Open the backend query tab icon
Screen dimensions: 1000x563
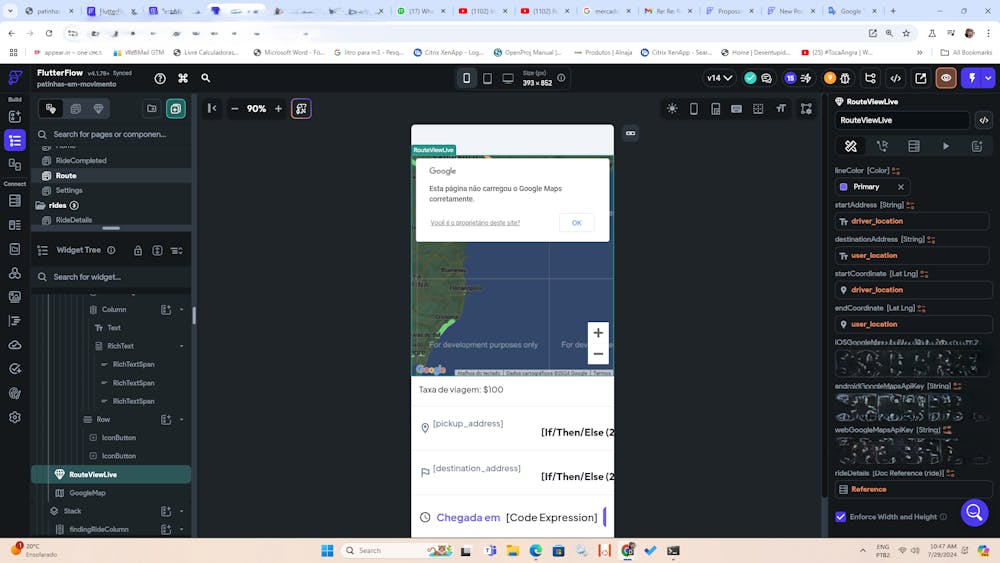914,147
